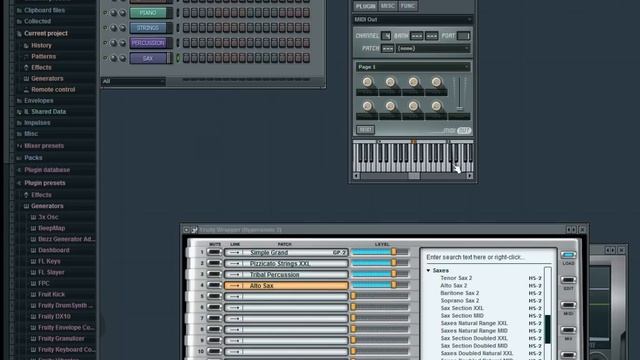The height and width of the screenshot is (360, 640).
Task: Open the MIDI Out plugin dropdown
Action: (x=413, y=20)
